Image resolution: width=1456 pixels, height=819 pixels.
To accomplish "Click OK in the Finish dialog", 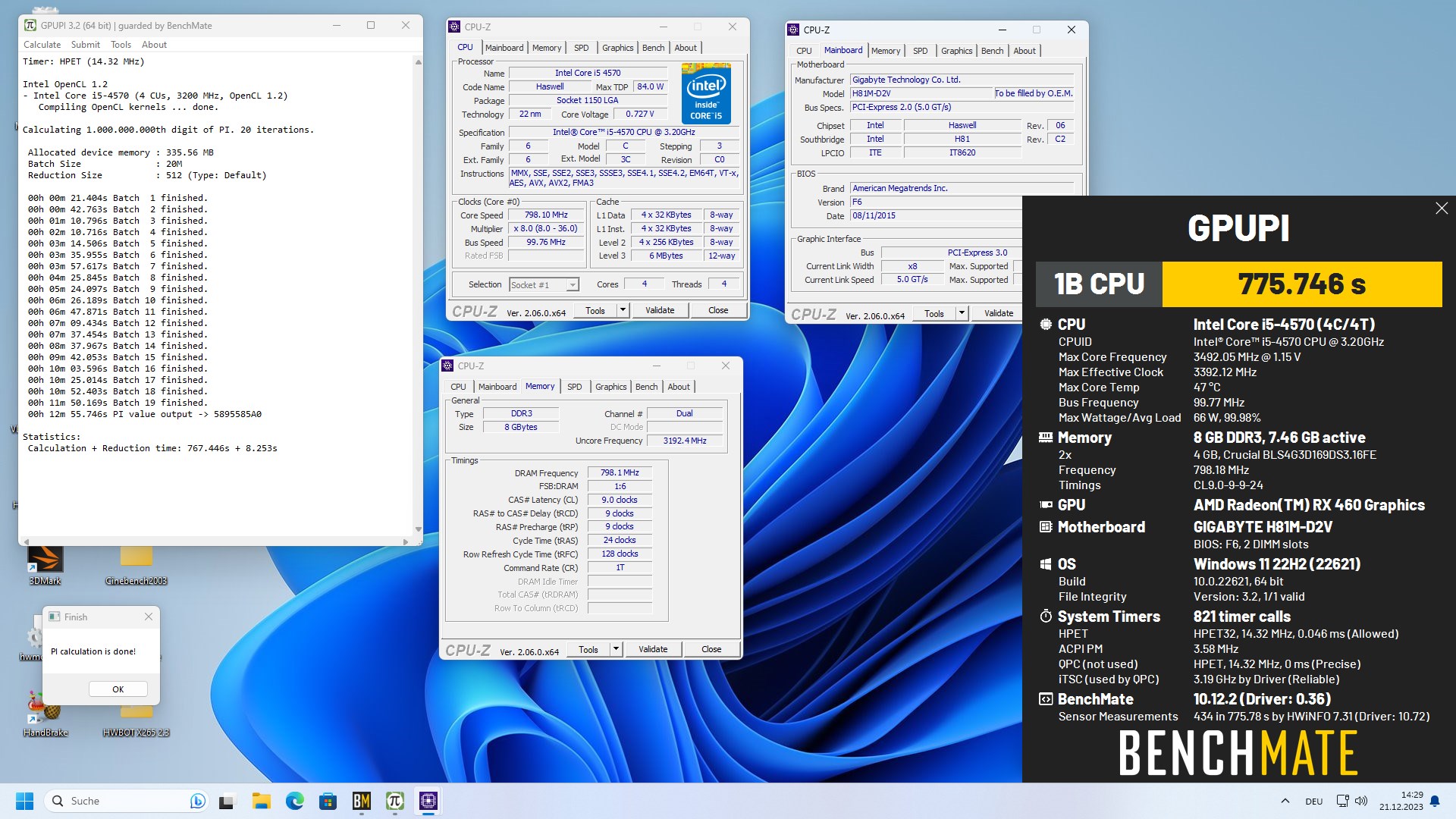I will [118, 689].
